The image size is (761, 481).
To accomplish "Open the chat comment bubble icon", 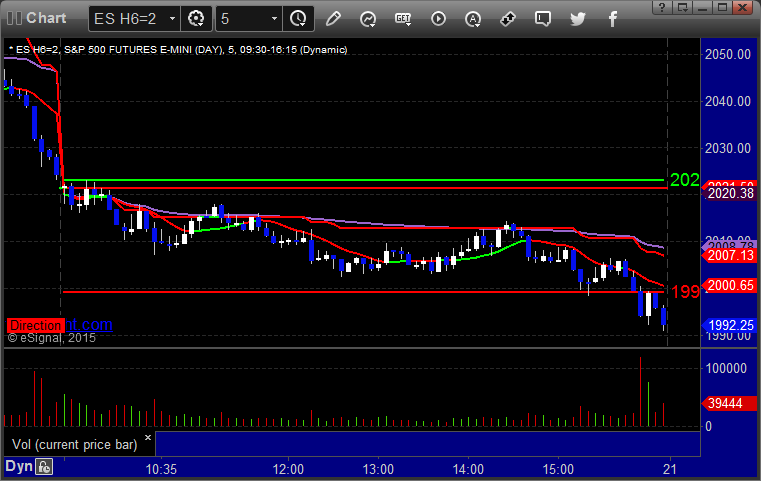I will [543, 19].
